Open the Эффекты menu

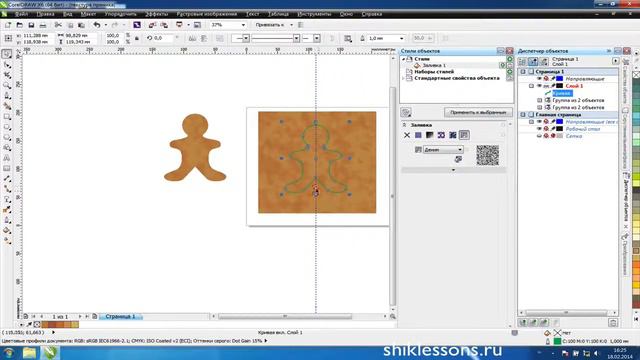[156, 14]
